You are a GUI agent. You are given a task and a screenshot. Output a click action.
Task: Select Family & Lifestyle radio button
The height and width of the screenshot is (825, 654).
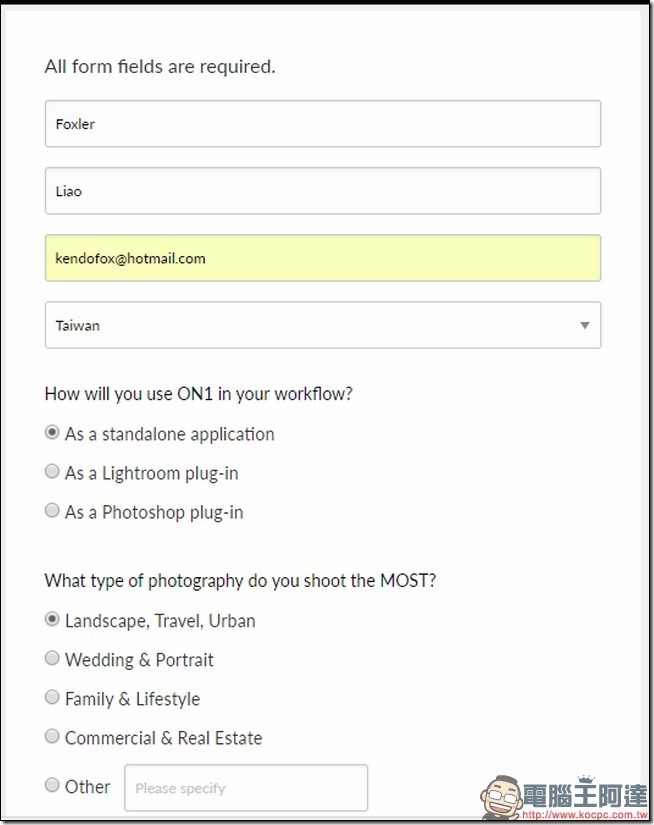(x=52, y=697)
